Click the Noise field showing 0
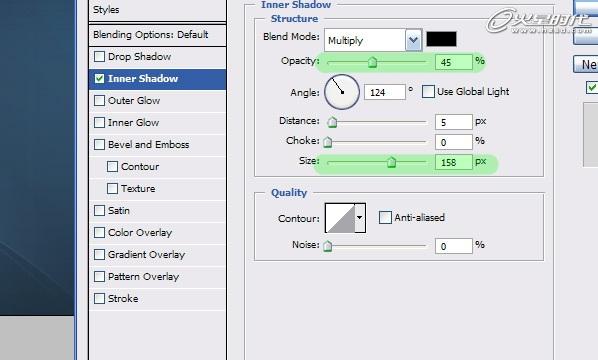Screen dimensions: 598x360 (453, 246)
